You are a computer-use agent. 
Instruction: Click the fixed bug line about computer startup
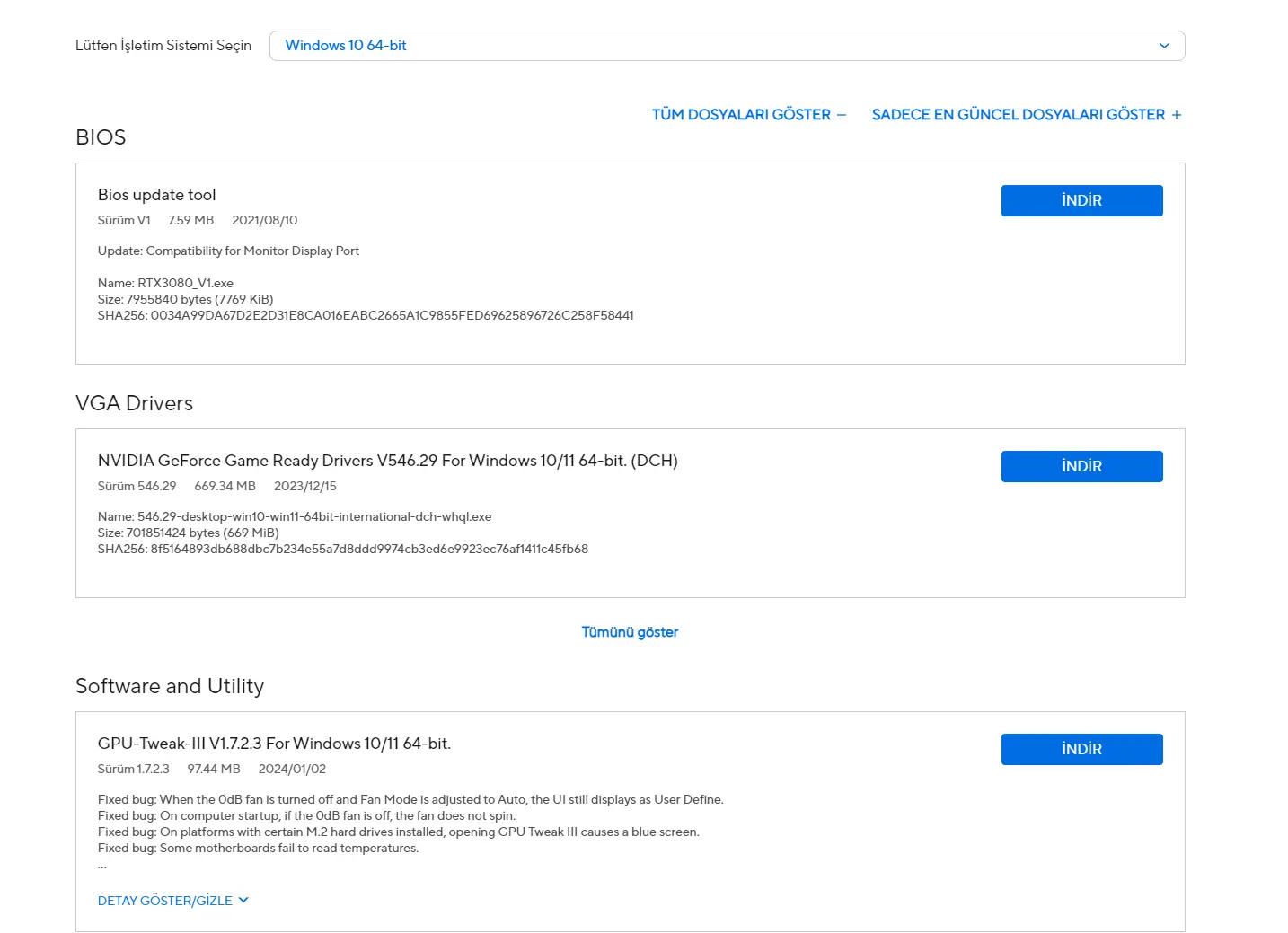[x=306, y=815]
